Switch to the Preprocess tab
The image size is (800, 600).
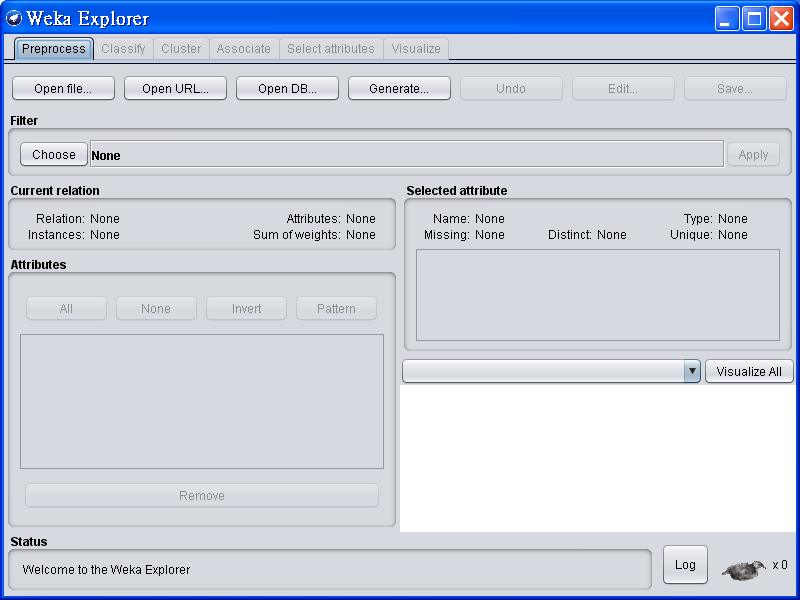click(x=54, y=49)
